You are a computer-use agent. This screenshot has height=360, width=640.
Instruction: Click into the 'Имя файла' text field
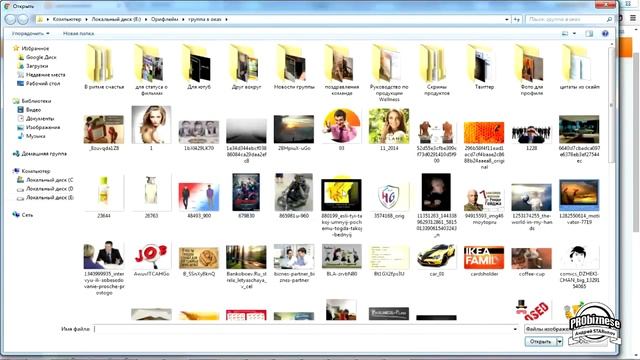pos(302,329)
